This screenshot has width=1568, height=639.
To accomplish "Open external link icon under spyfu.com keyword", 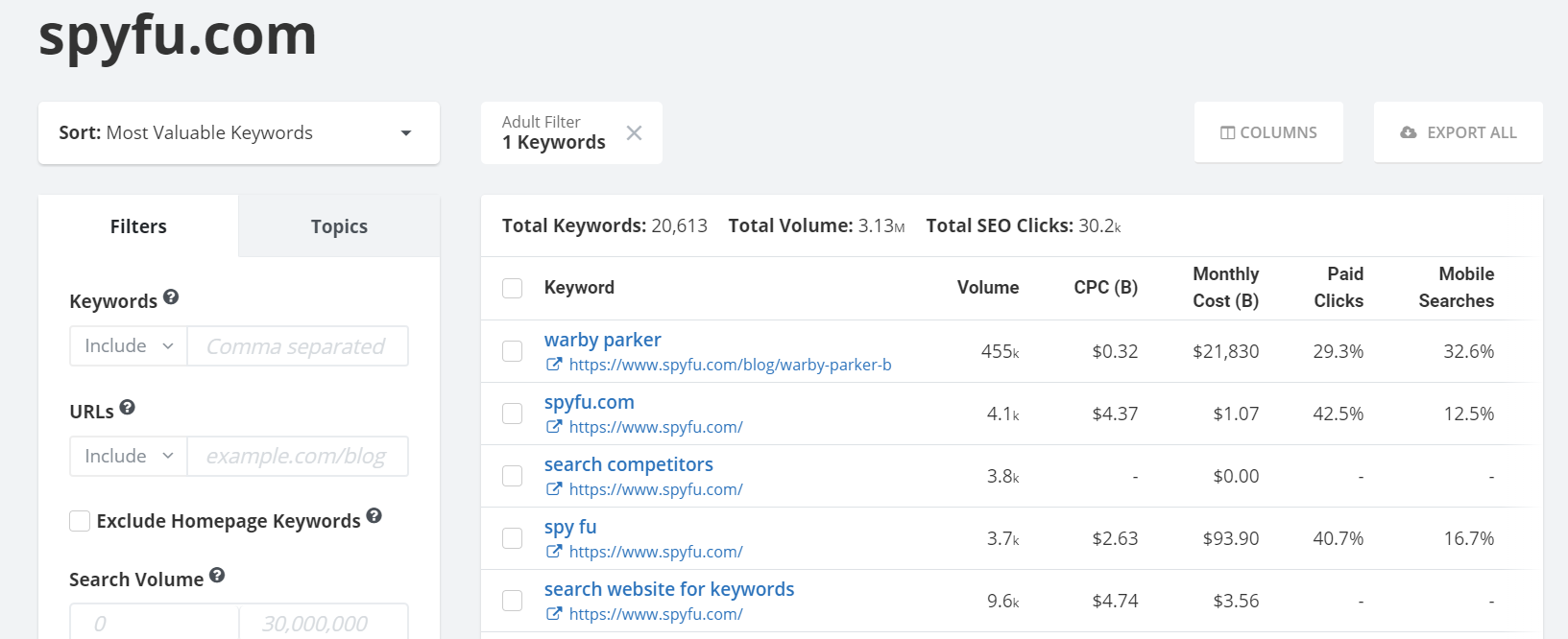I will (x=554, y=427).
